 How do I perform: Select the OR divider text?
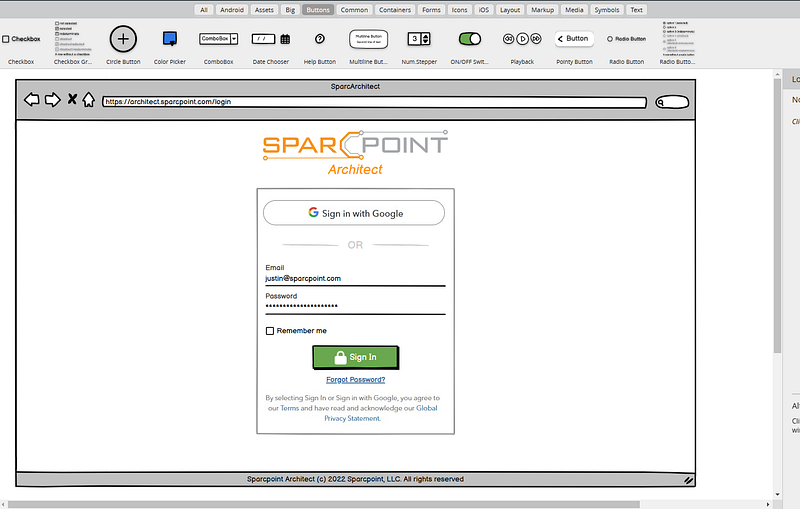355,245
